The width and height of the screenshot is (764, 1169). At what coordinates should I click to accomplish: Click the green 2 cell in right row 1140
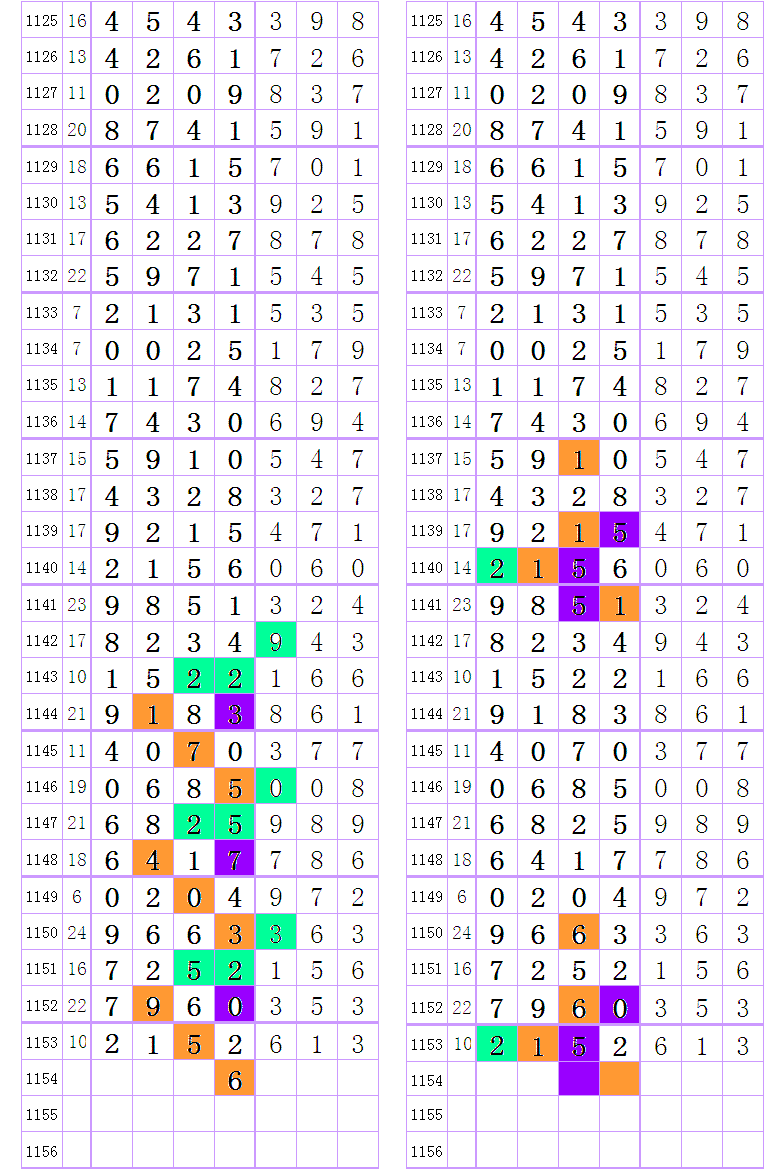(x=497, y=568)
